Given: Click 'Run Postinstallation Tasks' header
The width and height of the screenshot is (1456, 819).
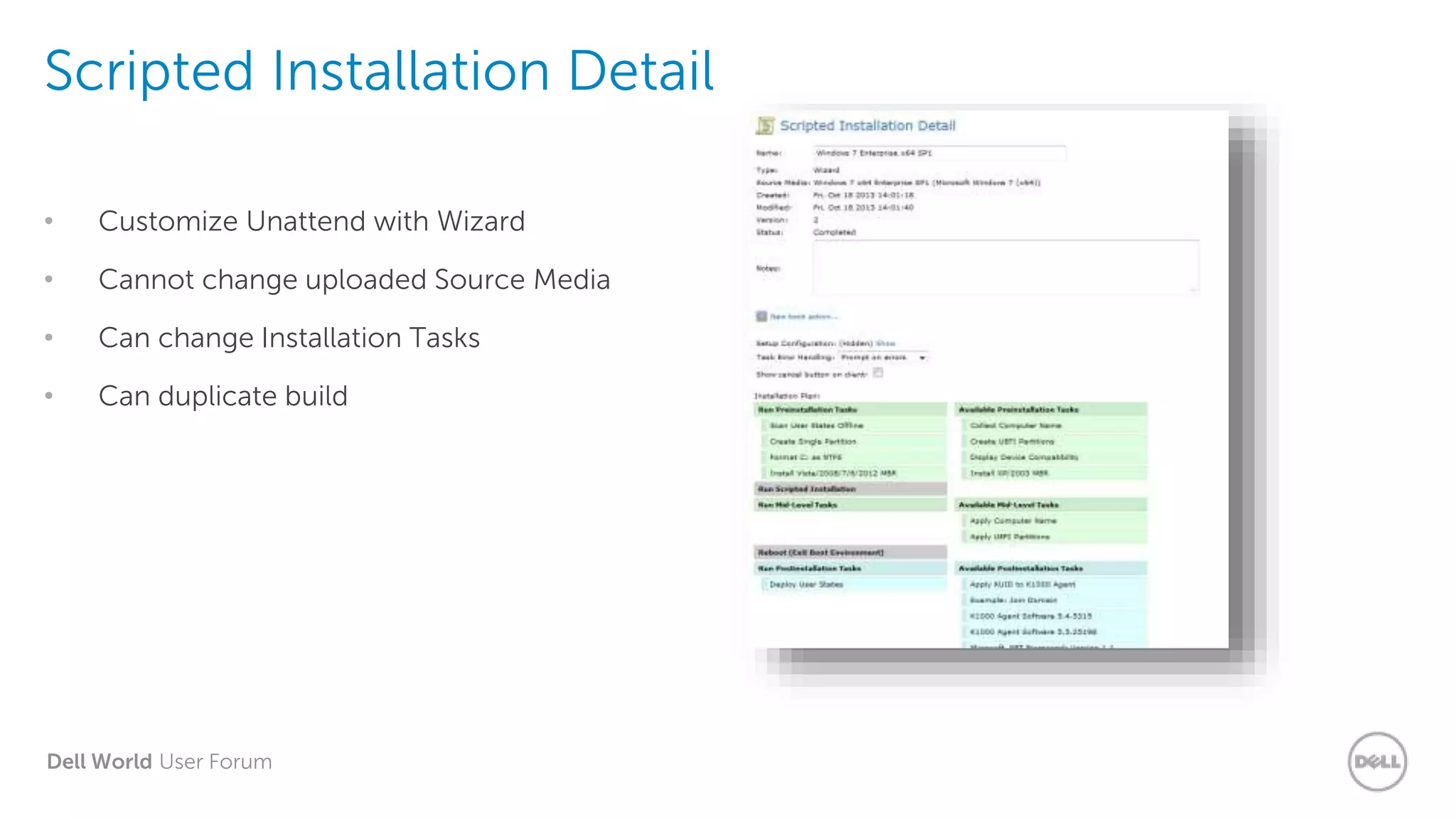Looking at the screenshot, I should (x=850, y=568).
